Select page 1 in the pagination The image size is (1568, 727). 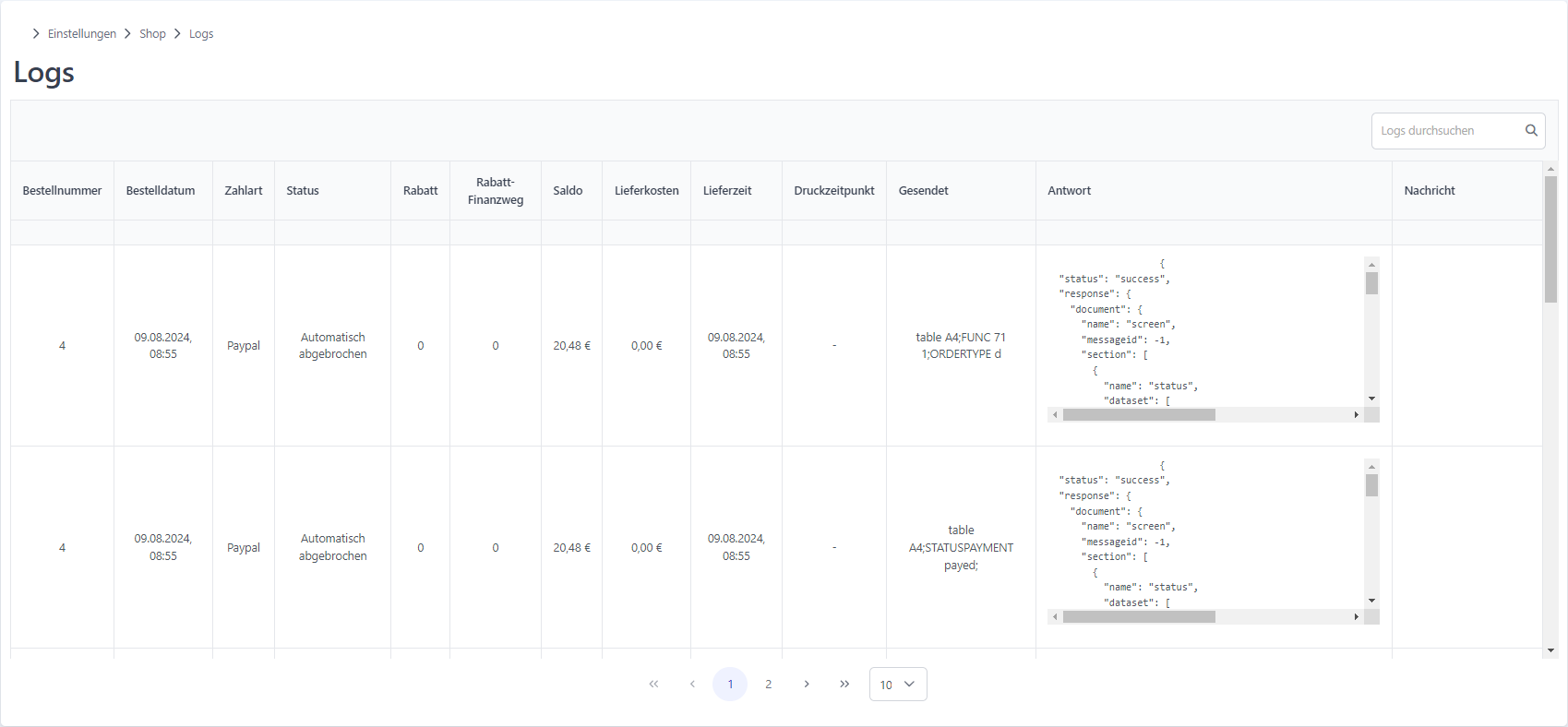[730, 684]
